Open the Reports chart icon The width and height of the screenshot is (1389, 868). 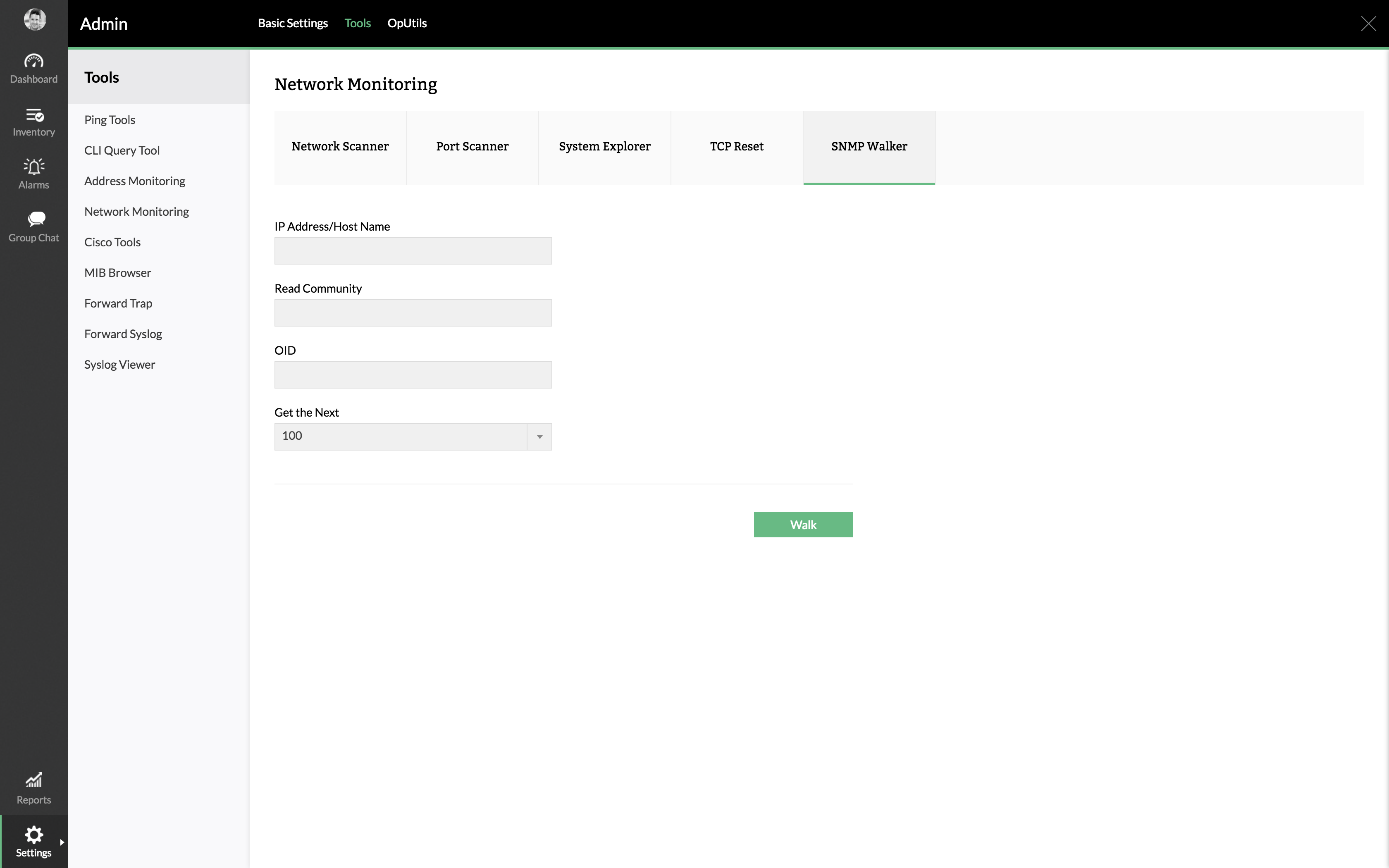[x=33, y=780]
